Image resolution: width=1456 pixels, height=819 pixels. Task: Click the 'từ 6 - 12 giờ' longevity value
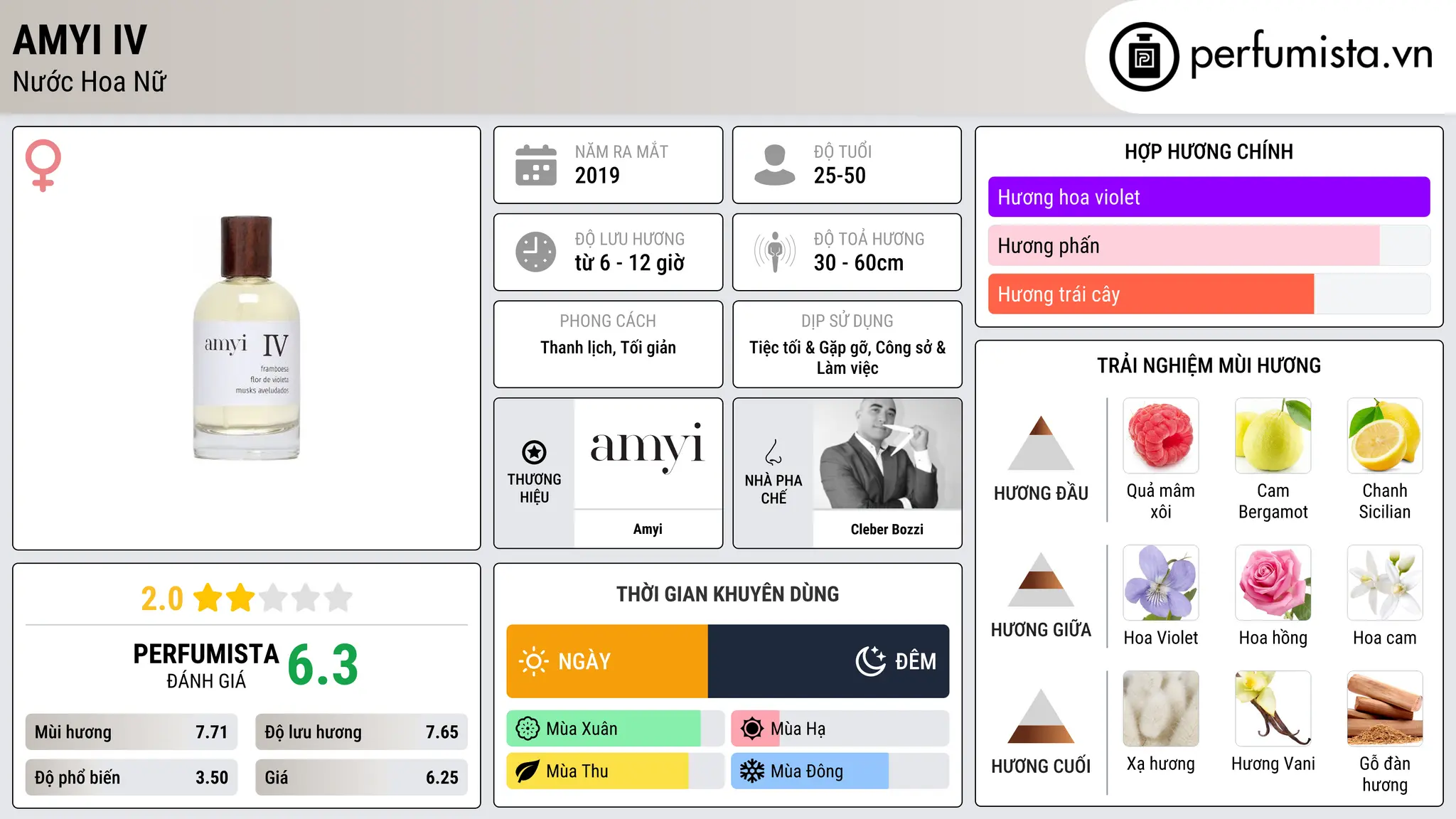[630, 263]
